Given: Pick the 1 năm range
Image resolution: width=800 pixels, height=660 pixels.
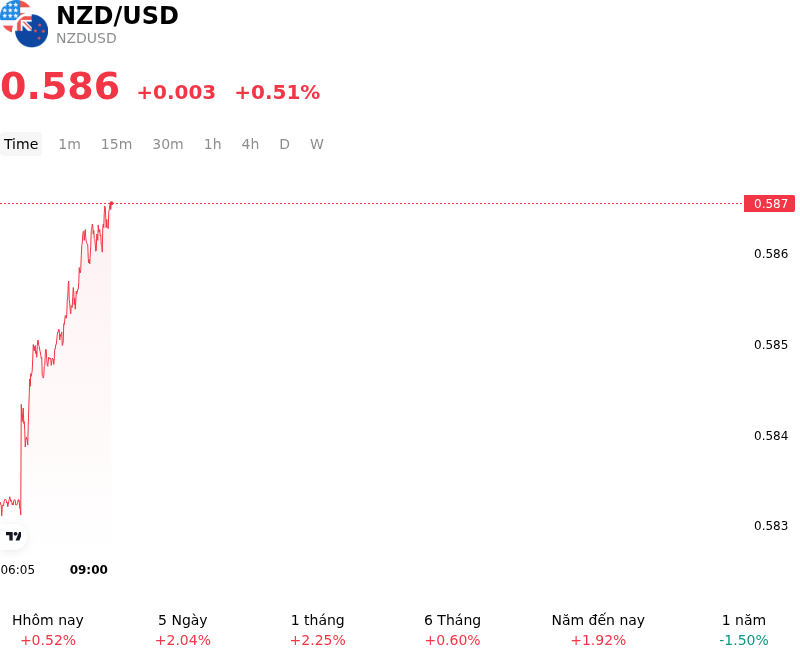Looking at the screenshot, I should point(744,630).
